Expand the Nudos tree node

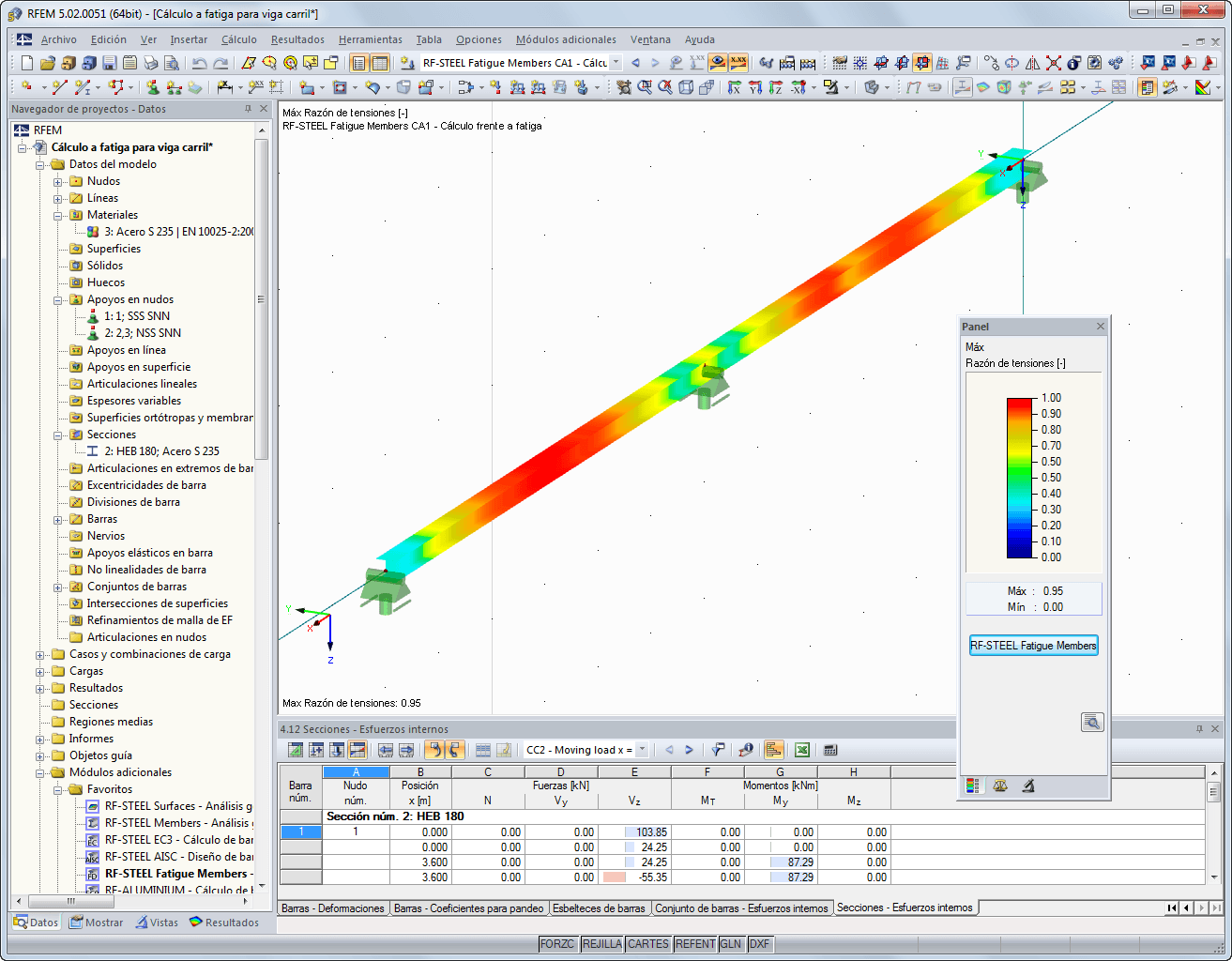(58, 181)
